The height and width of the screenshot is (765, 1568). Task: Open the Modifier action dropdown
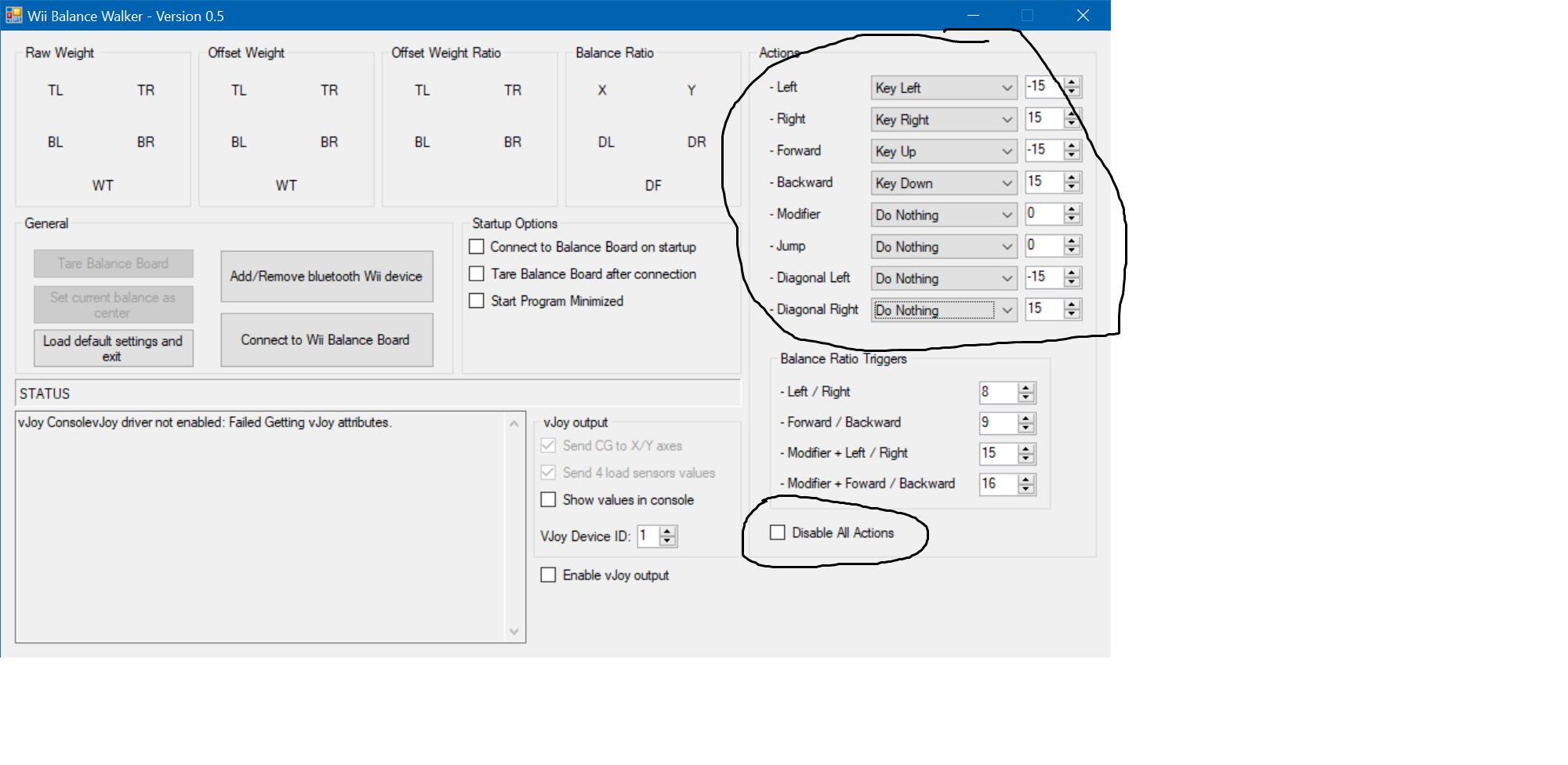[x=944, y=215]
